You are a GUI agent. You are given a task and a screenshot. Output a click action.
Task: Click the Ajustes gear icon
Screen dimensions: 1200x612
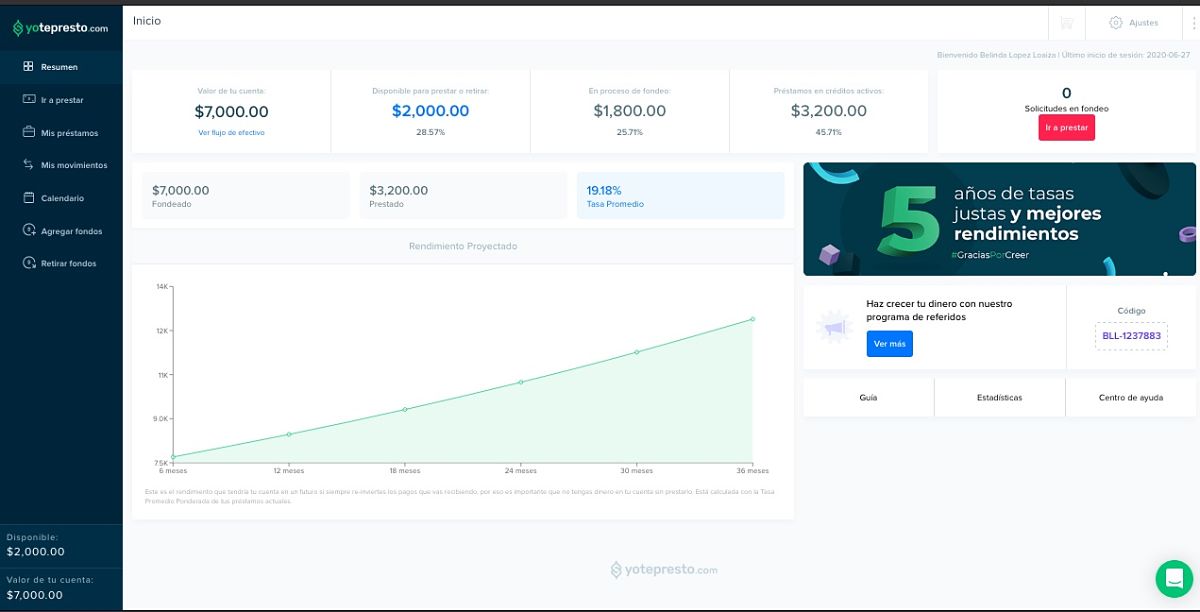(x=1116, y=22)
